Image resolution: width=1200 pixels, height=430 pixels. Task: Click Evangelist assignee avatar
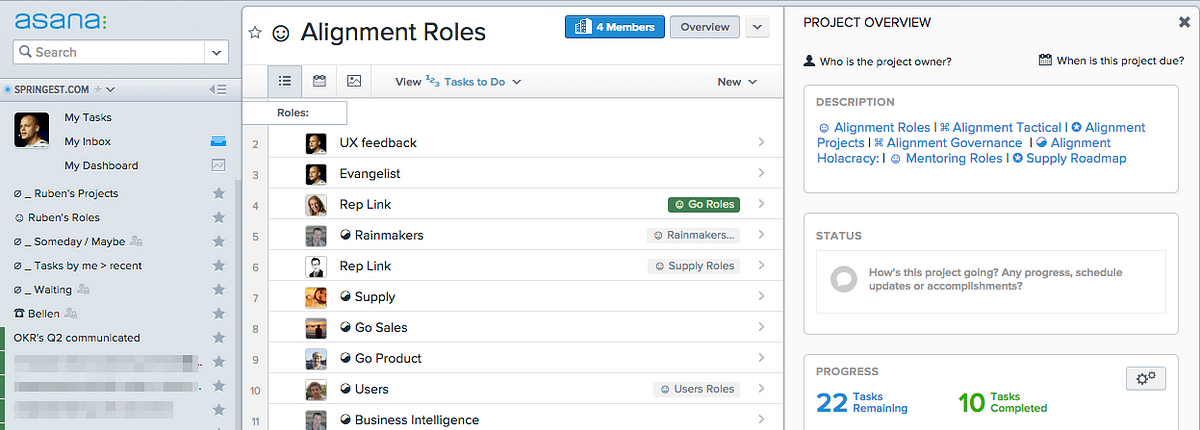click(x=317, y=174)
